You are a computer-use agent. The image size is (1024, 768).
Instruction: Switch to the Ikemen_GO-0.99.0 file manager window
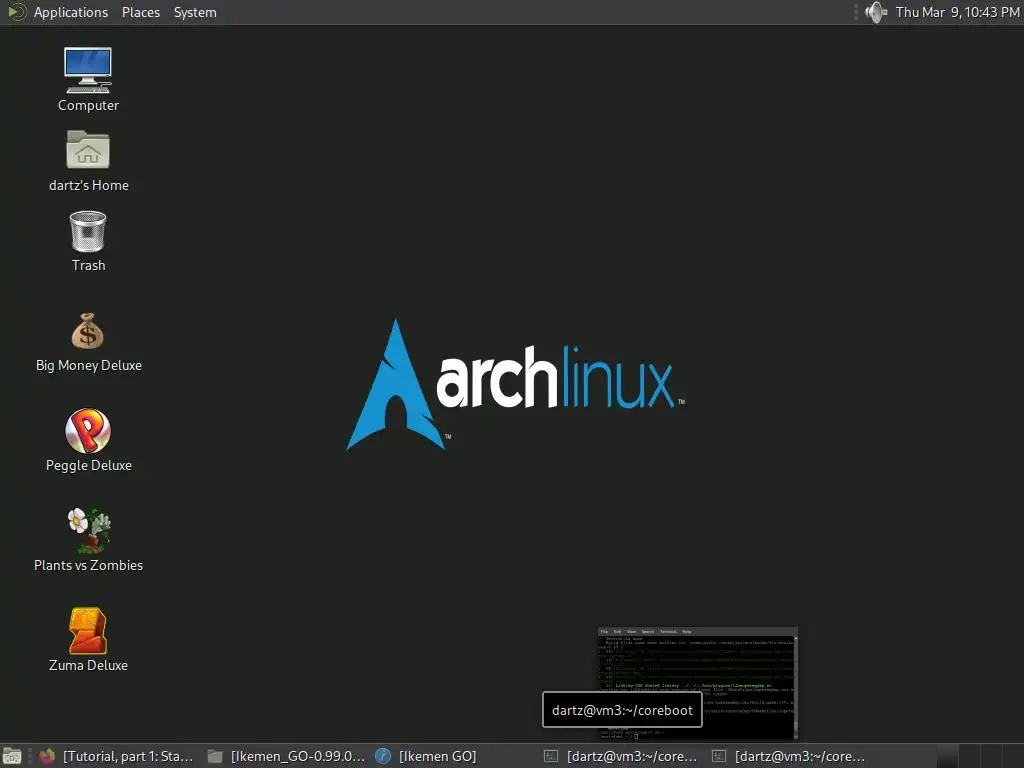click(286, 756)
